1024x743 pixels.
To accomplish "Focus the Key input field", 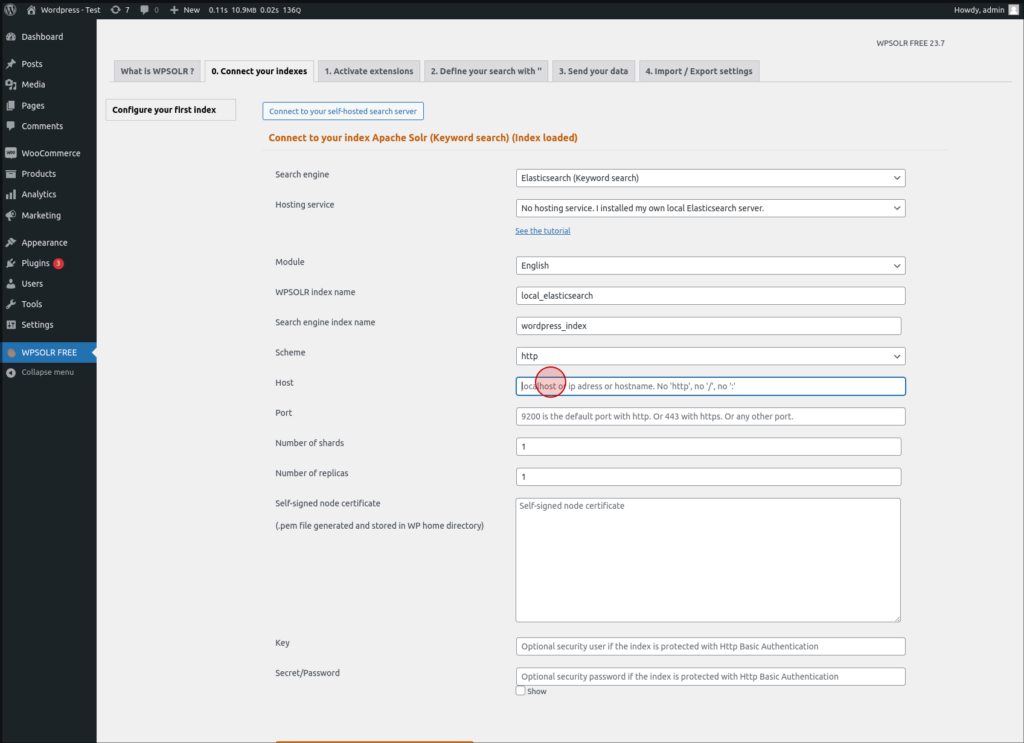I will 711,646.
